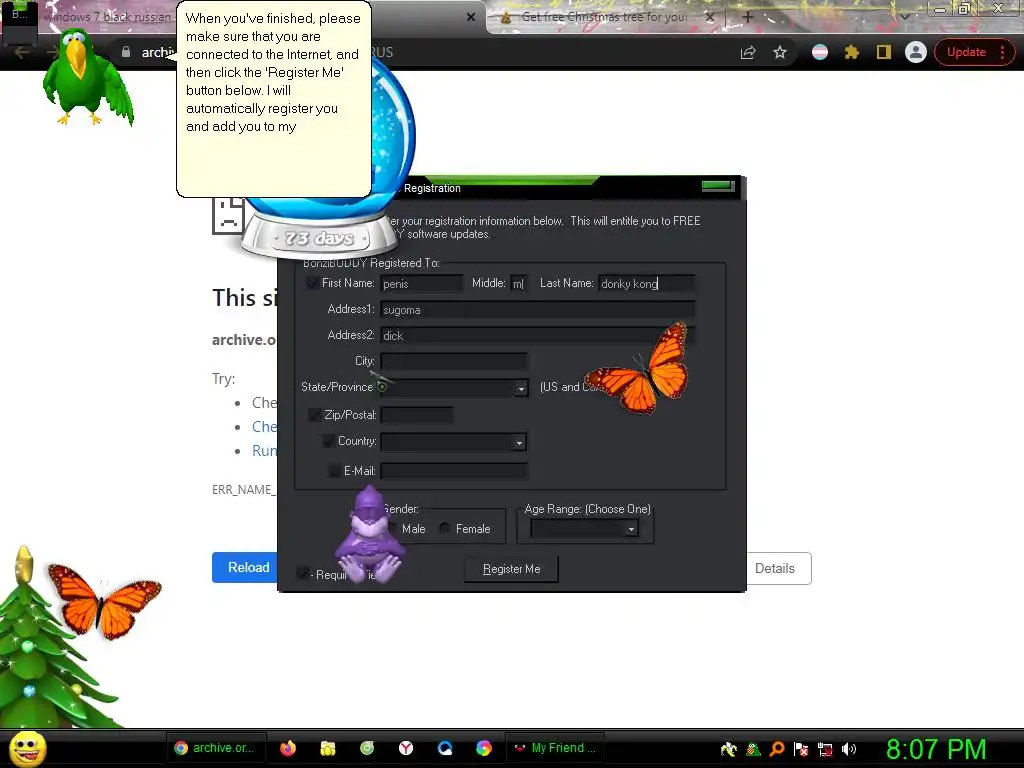Click the 8:07 PM clock
This screenshot has height=768, width=1024.
936,749
